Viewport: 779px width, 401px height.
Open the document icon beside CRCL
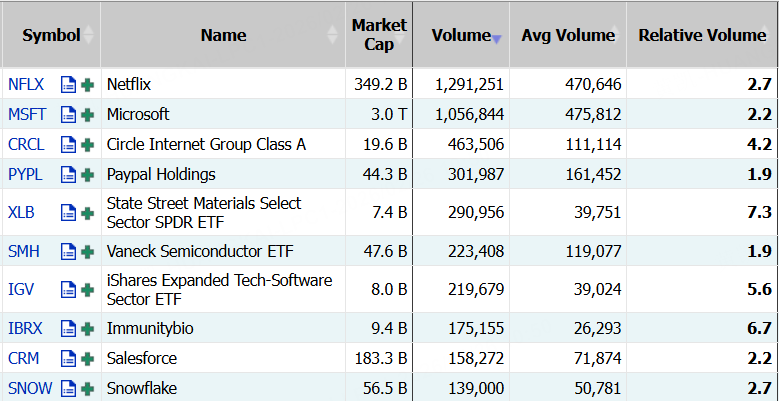(x=68, y=144)
